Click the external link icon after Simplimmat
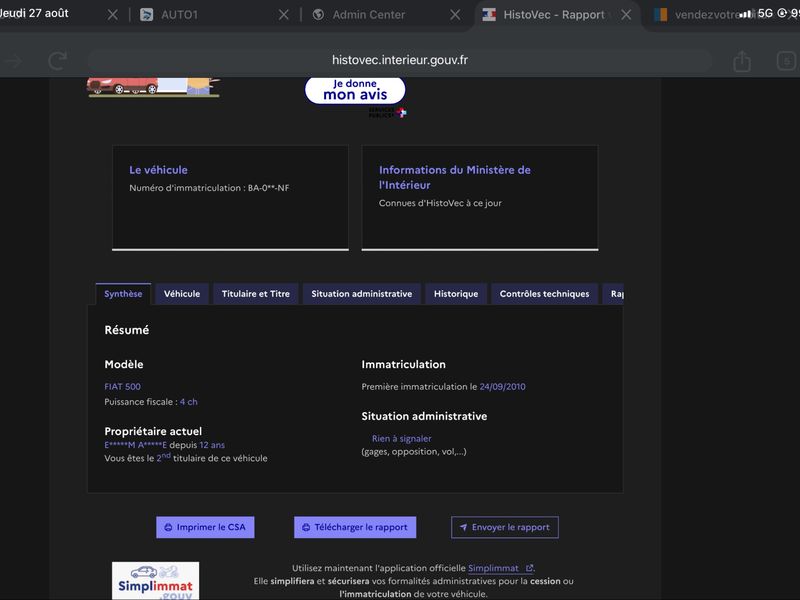The height and width of the screenshot is (600, 800). tap(529, 568)
